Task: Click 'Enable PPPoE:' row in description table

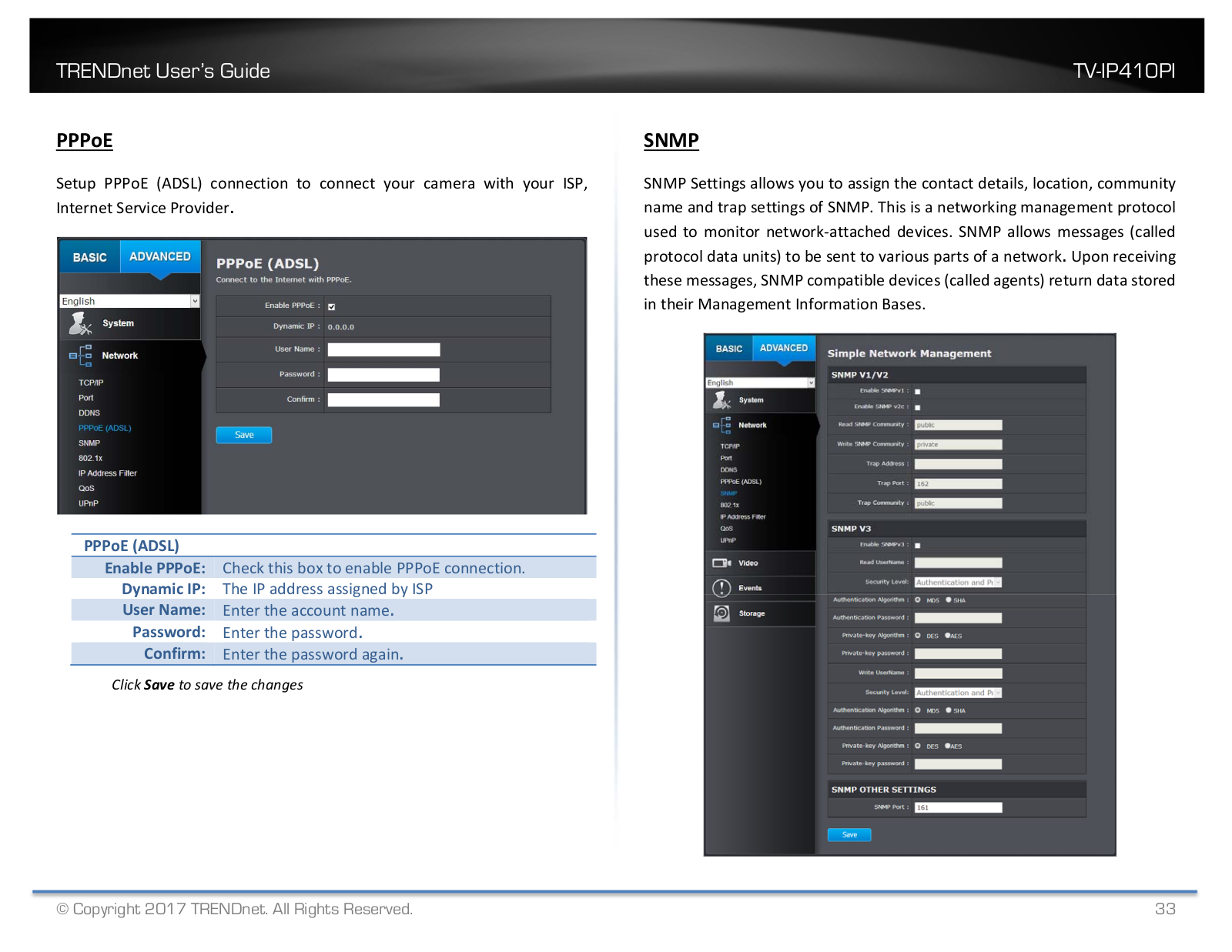Action: [333, 568]
